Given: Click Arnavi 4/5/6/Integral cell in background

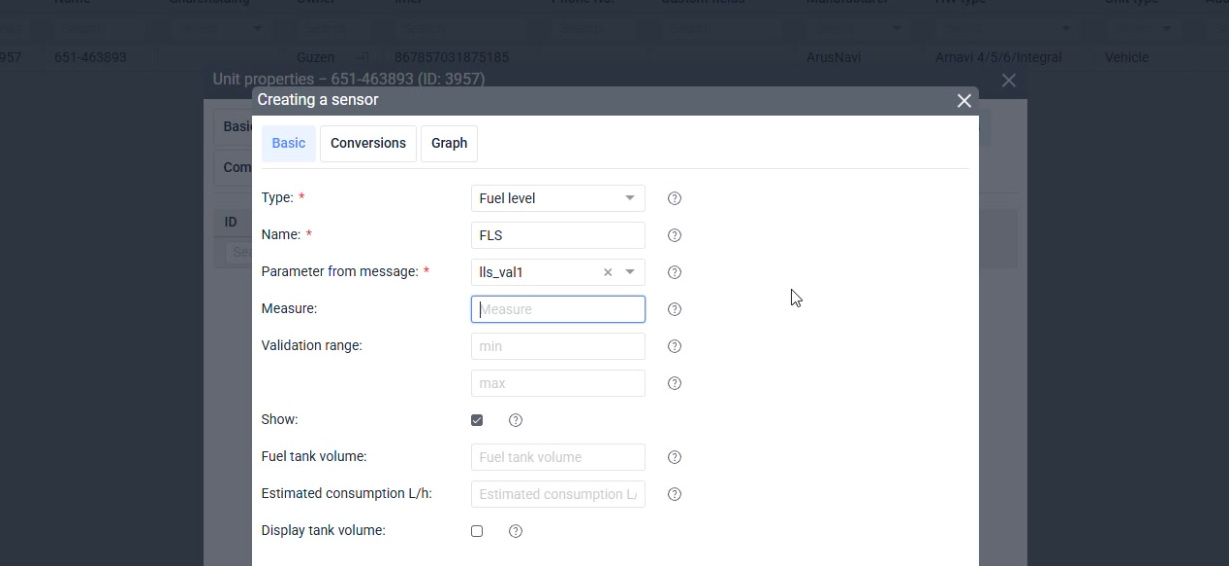Looking at the screenshot, I should click(998, 58).
